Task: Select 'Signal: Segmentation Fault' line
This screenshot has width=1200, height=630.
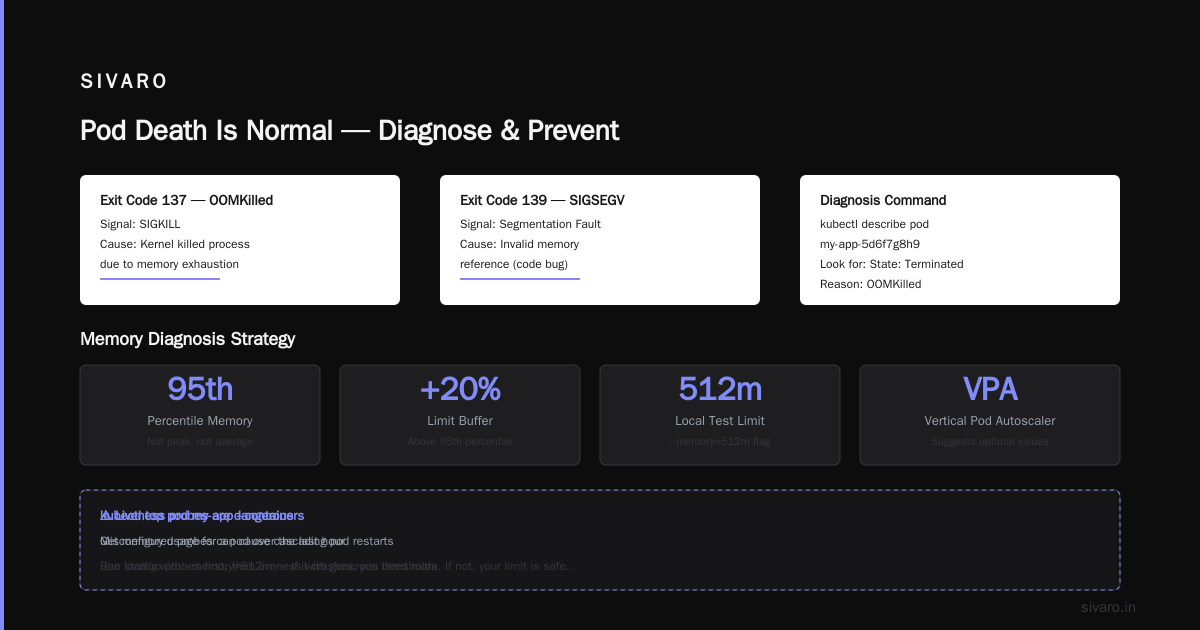Action: tap(530, 224)
